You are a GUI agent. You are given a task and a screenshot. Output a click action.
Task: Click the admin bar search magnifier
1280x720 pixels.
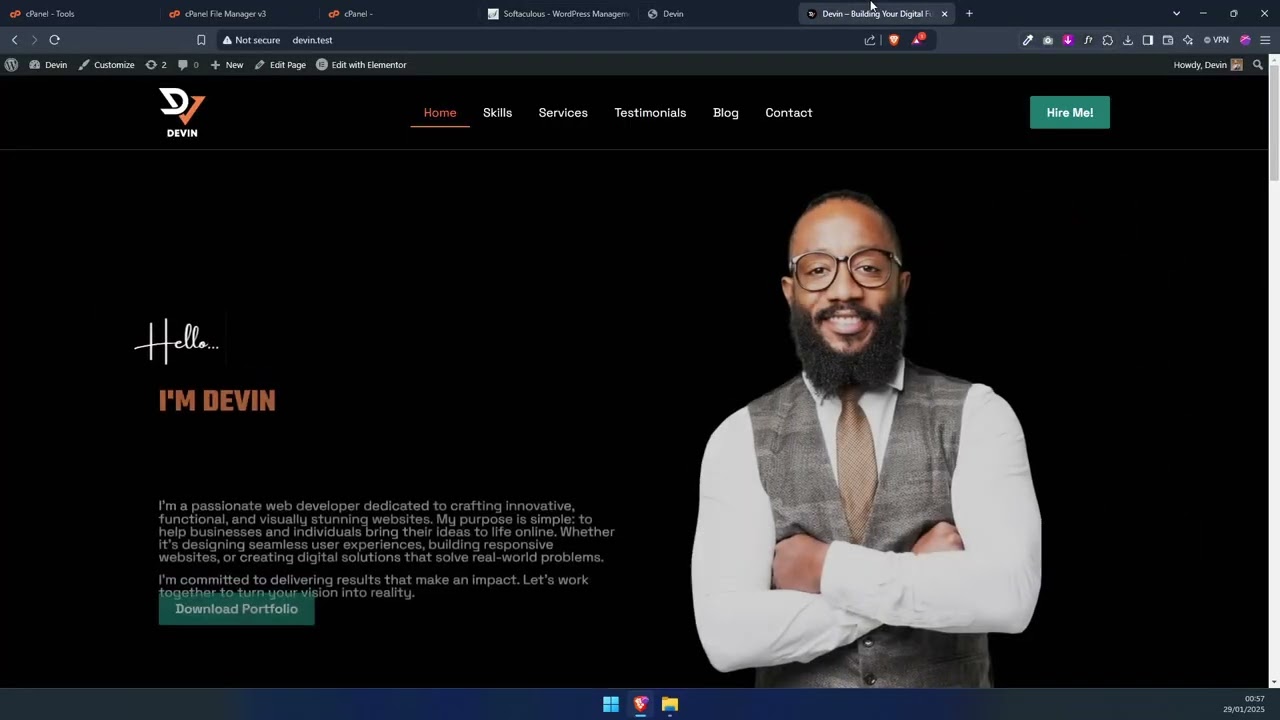click(x=1258, y=65)
